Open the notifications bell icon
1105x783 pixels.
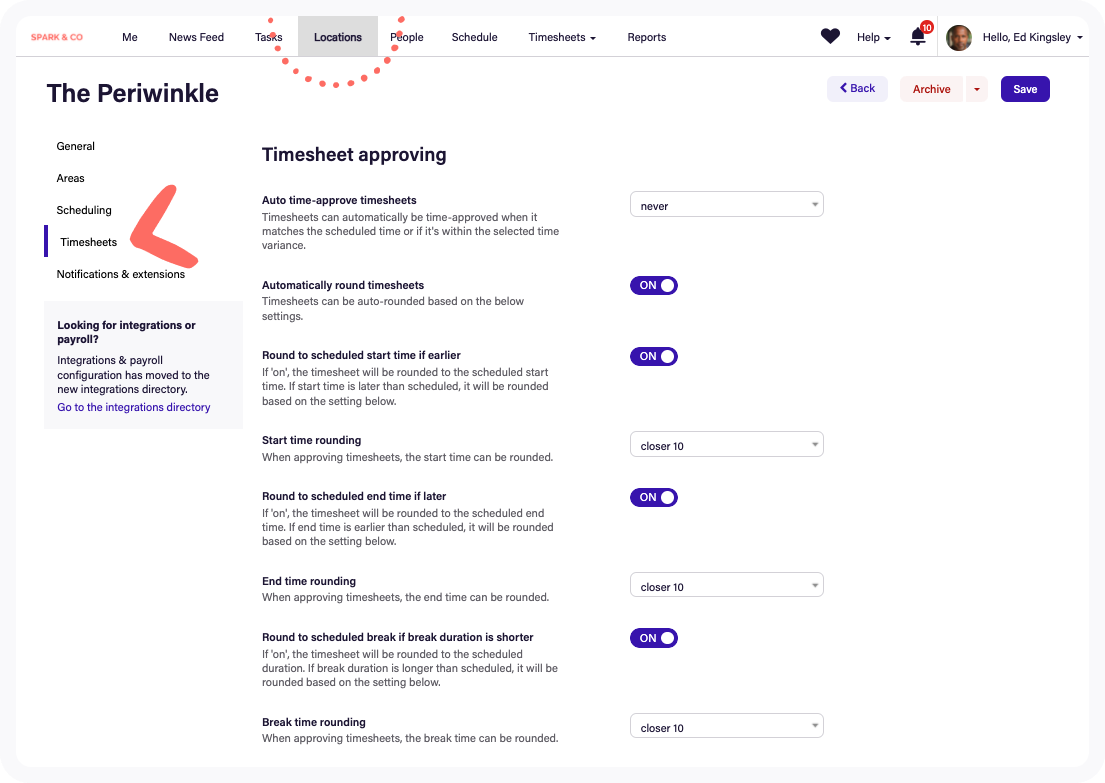[918, 37]
